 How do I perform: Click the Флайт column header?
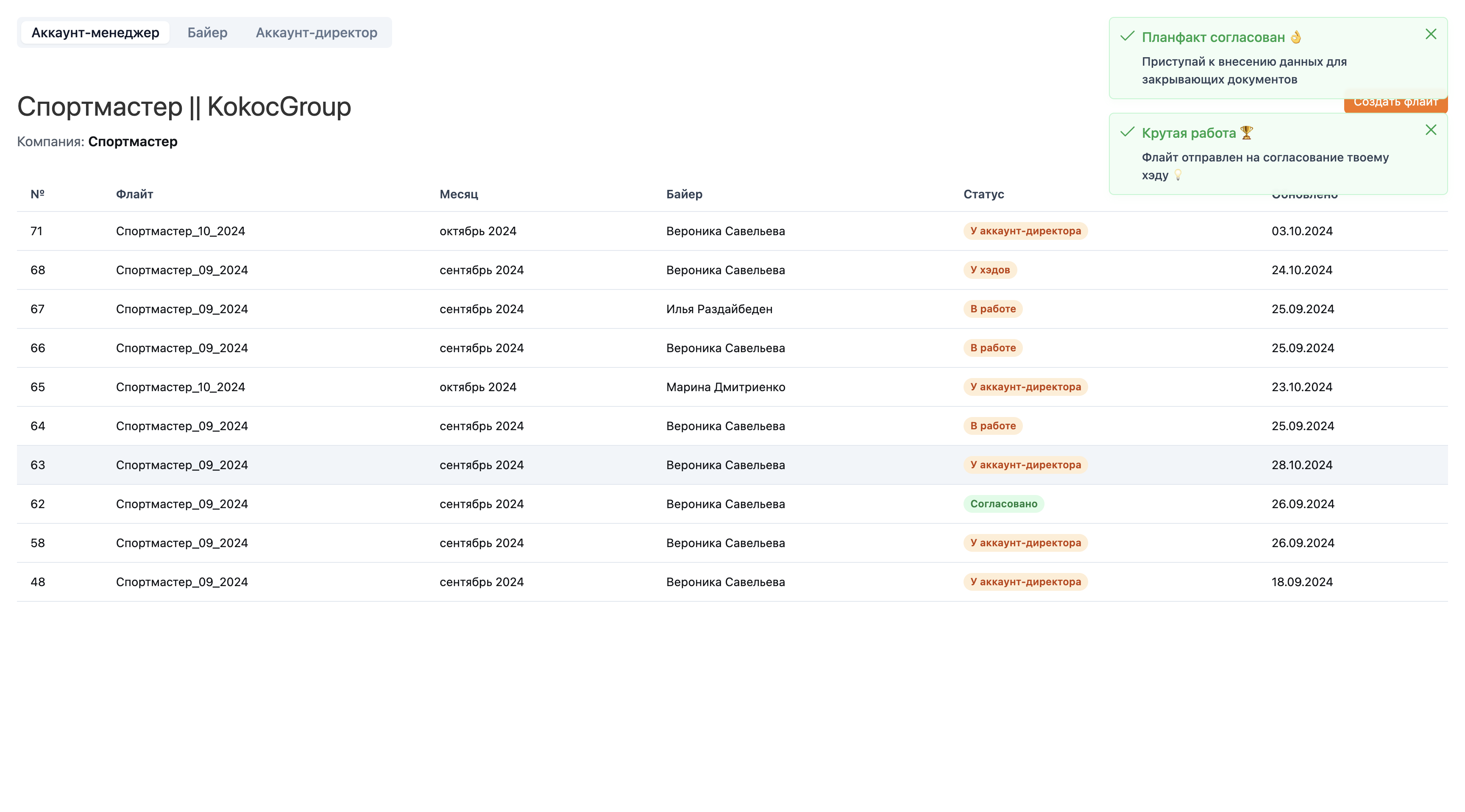coord(134,194)
